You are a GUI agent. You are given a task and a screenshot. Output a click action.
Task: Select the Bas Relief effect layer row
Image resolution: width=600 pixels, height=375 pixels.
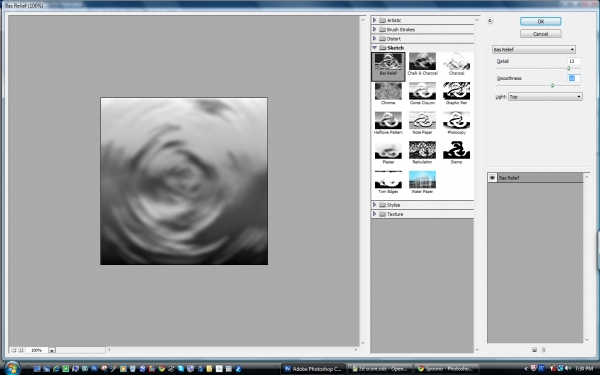coord(535,178)
